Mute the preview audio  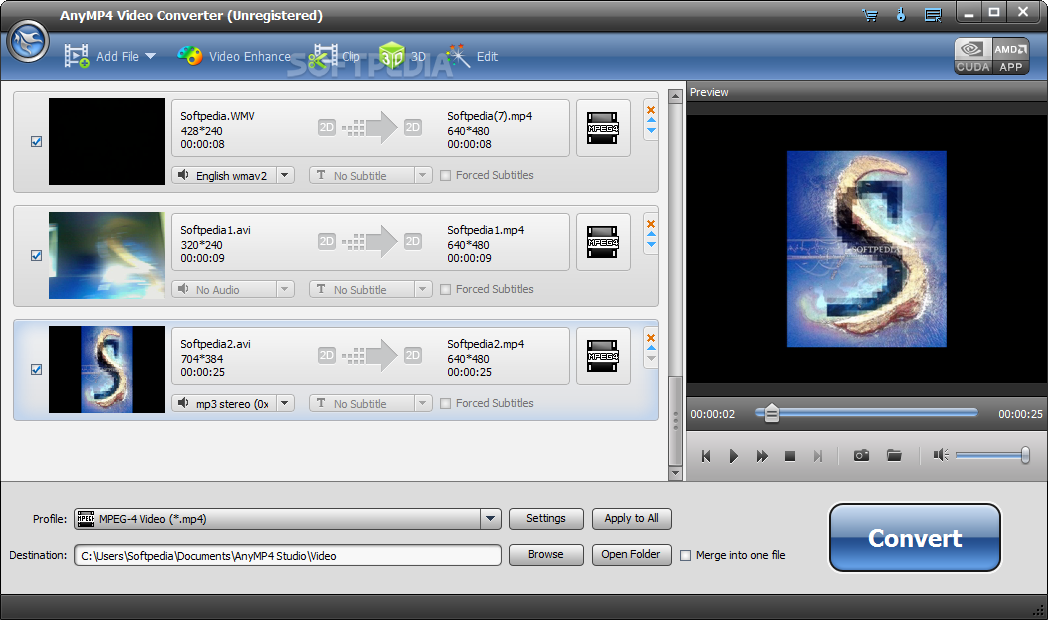coord(941,455)
